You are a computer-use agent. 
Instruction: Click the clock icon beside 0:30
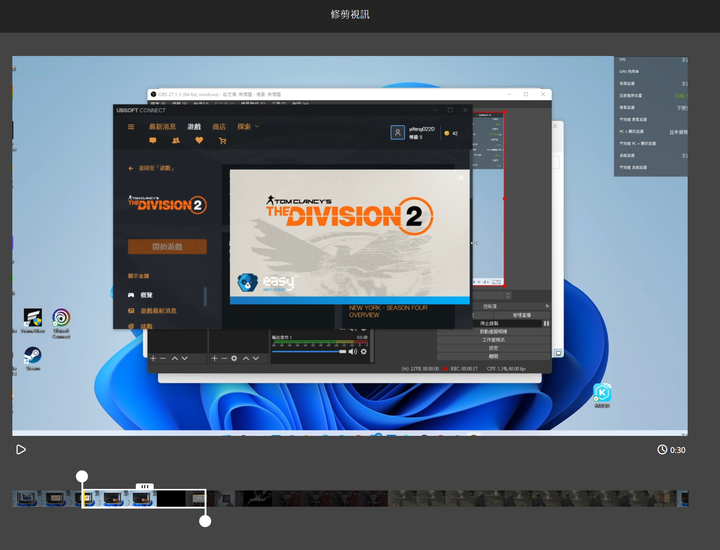click(x=662, y=449)
